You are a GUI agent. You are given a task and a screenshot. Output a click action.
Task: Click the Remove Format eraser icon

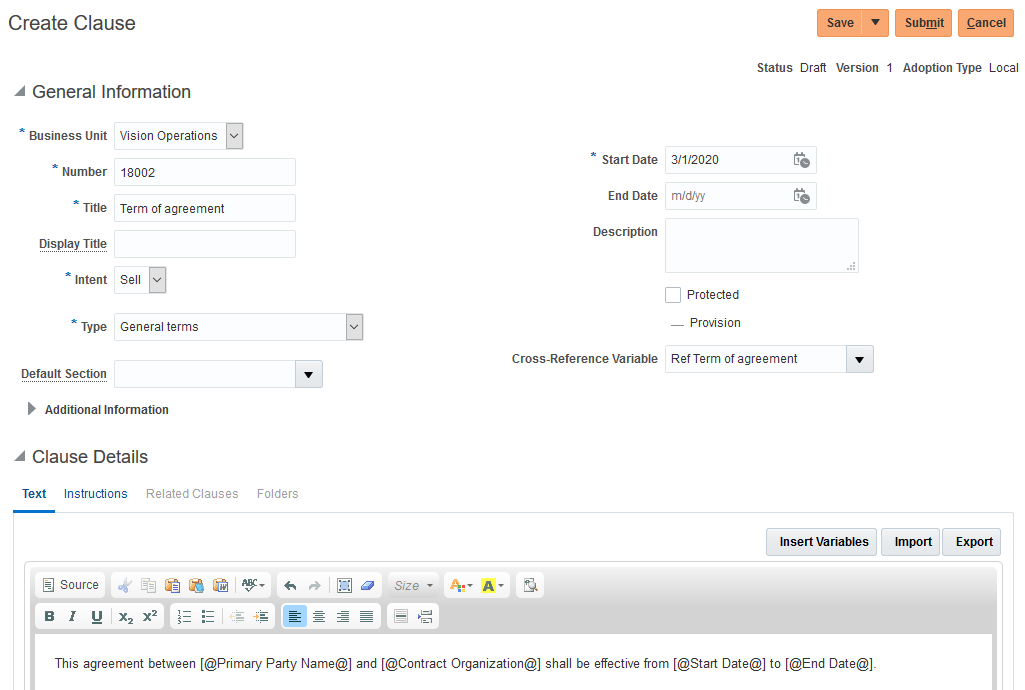367,585
